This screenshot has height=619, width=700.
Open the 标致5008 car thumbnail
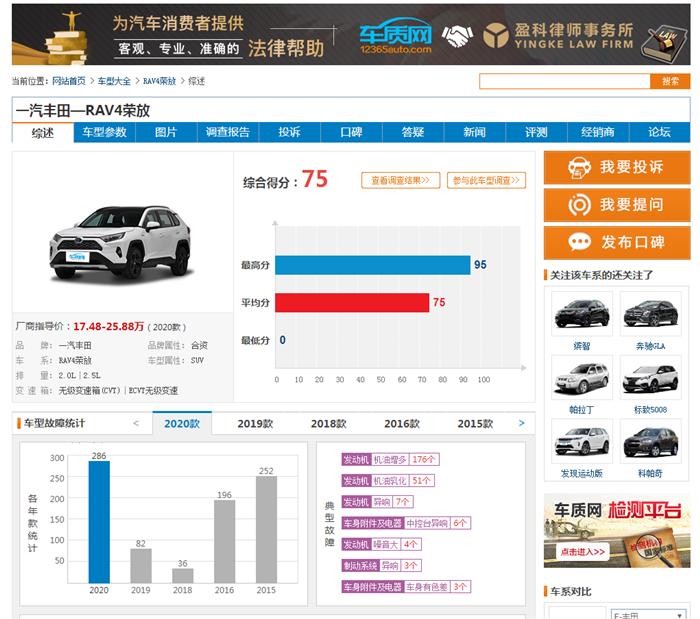pos(650,377)
